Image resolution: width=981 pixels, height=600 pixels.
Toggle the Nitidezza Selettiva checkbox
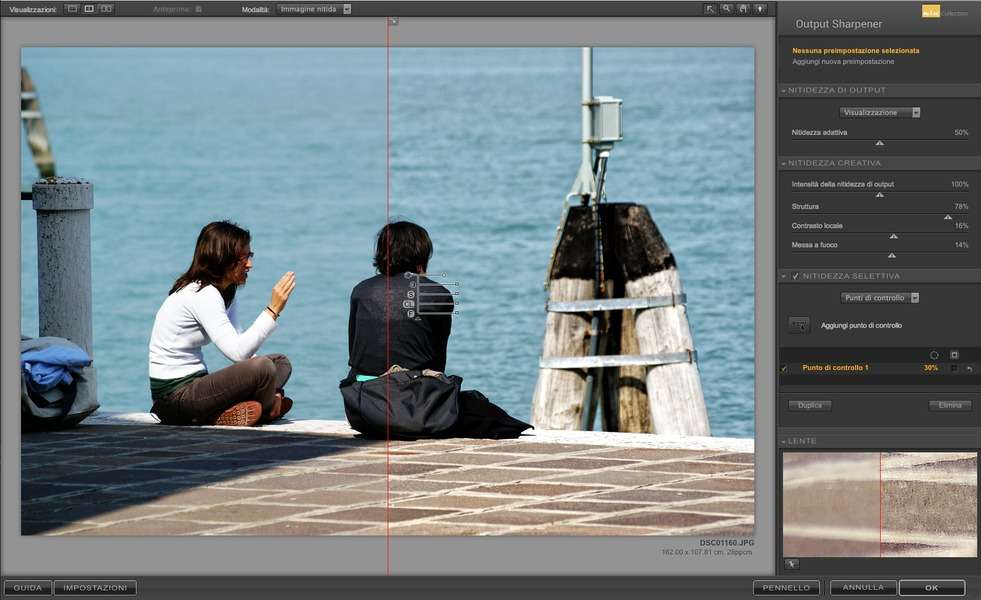pyautogui.click(x=795, y=276)
